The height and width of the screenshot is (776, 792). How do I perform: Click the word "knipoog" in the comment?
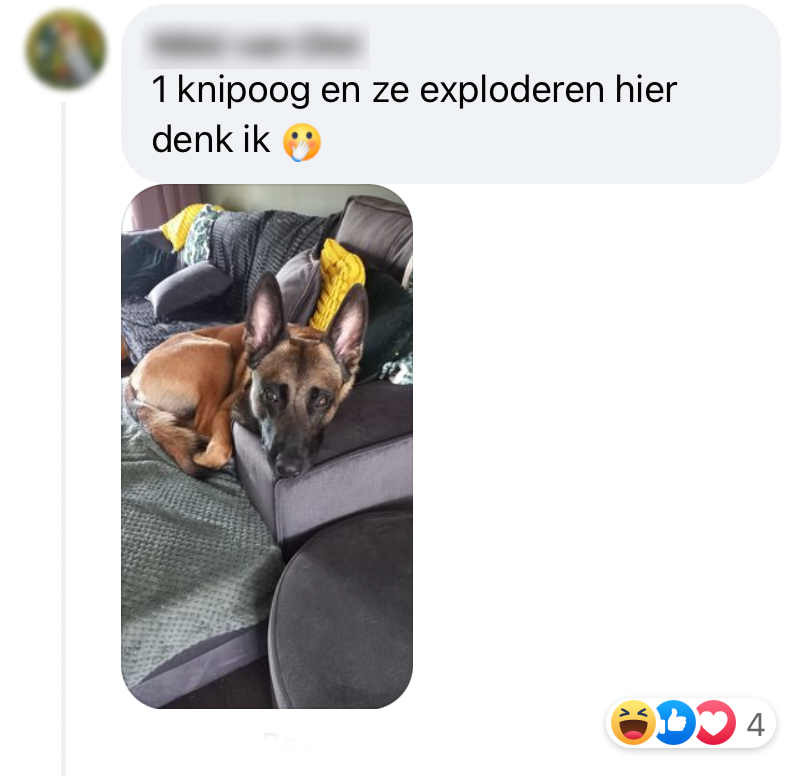tap(244, 91)
